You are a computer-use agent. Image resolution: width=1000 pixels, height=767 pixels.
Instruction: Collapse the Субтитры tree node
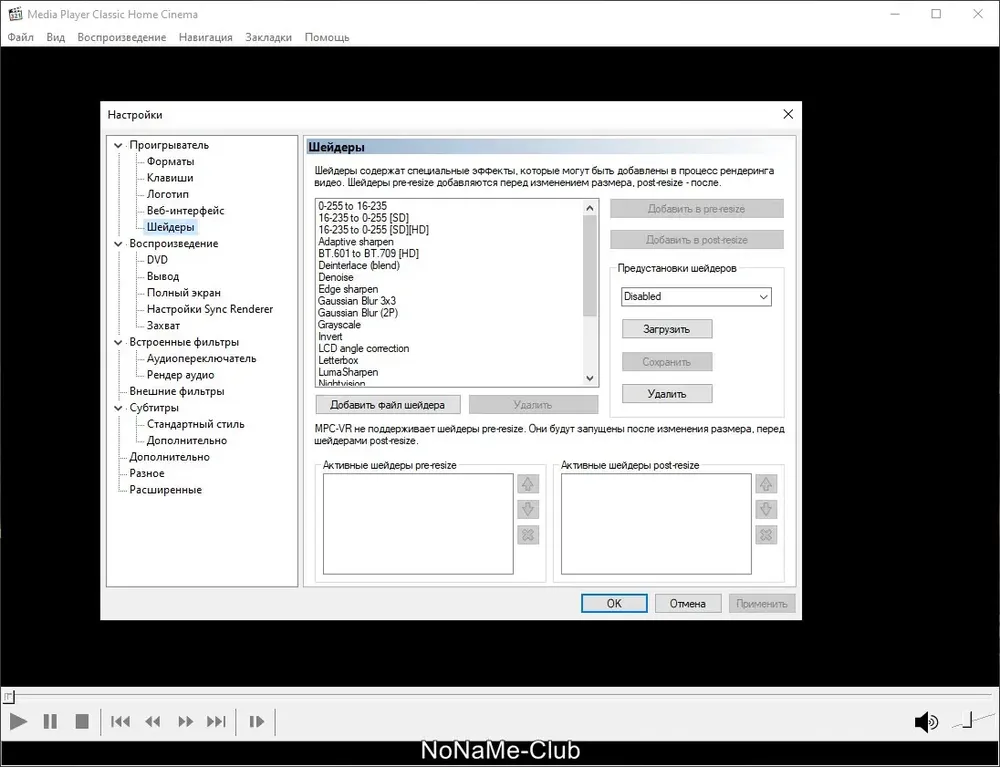118,408
